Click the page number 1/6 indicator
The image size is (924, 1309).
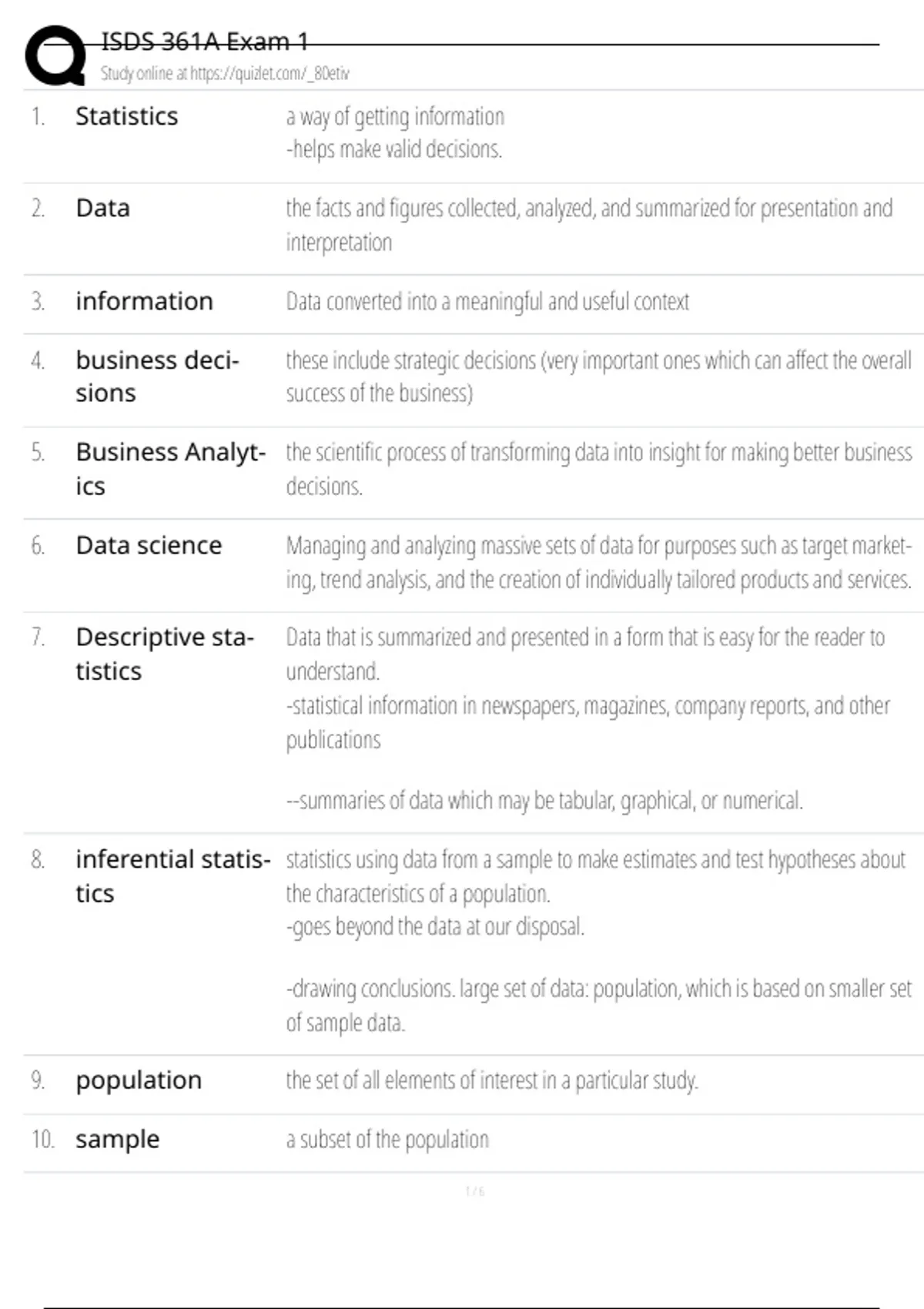tap(475, 1191)
